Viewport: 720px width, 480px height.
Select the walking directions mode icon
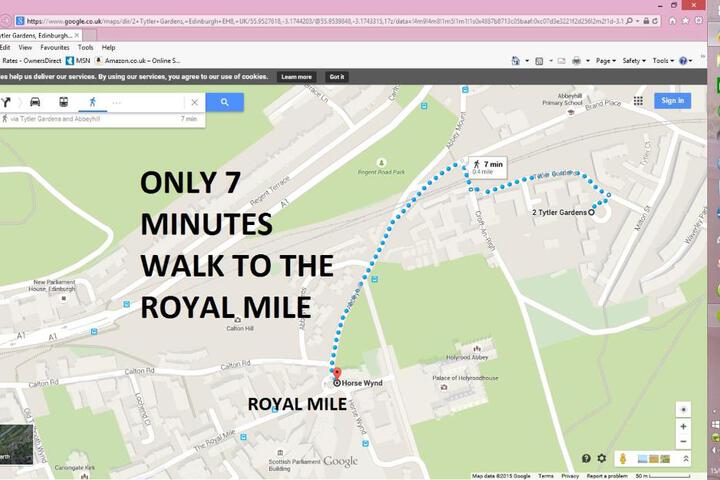[x=93, y=102]
